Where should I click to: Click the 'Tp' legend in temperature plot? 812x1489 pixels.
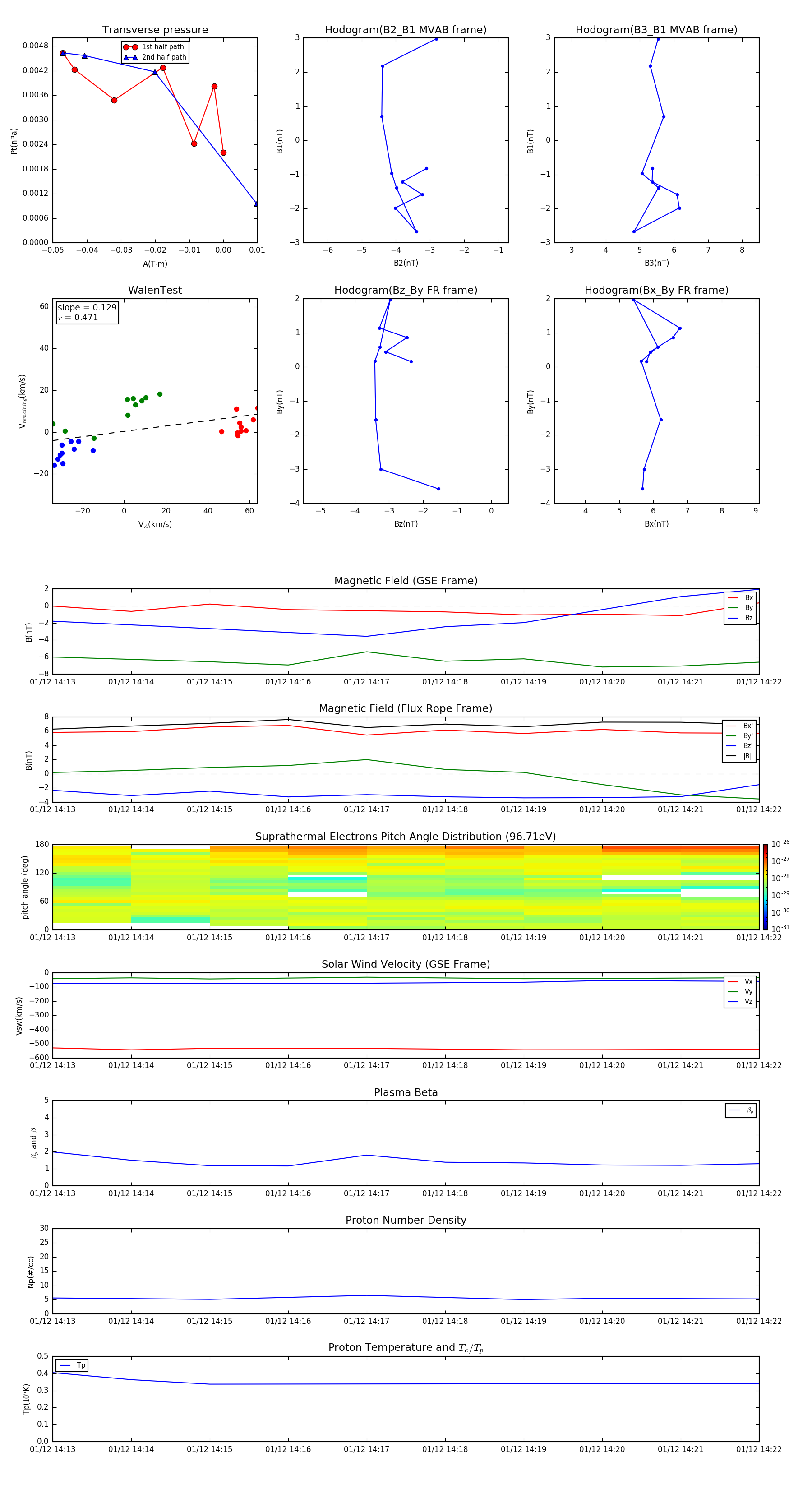72,1366
